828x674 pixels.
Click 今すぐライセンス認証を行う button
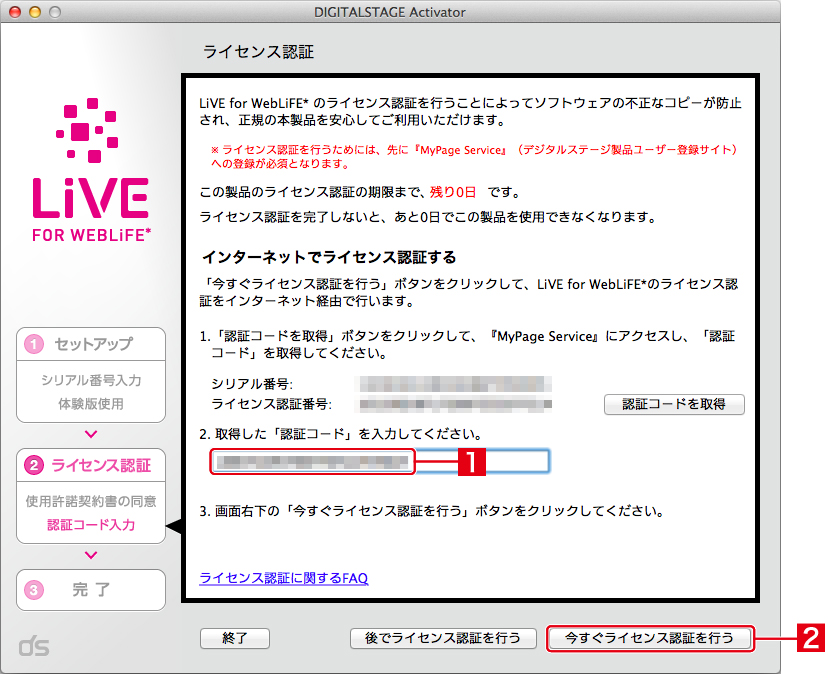point(650,639)
